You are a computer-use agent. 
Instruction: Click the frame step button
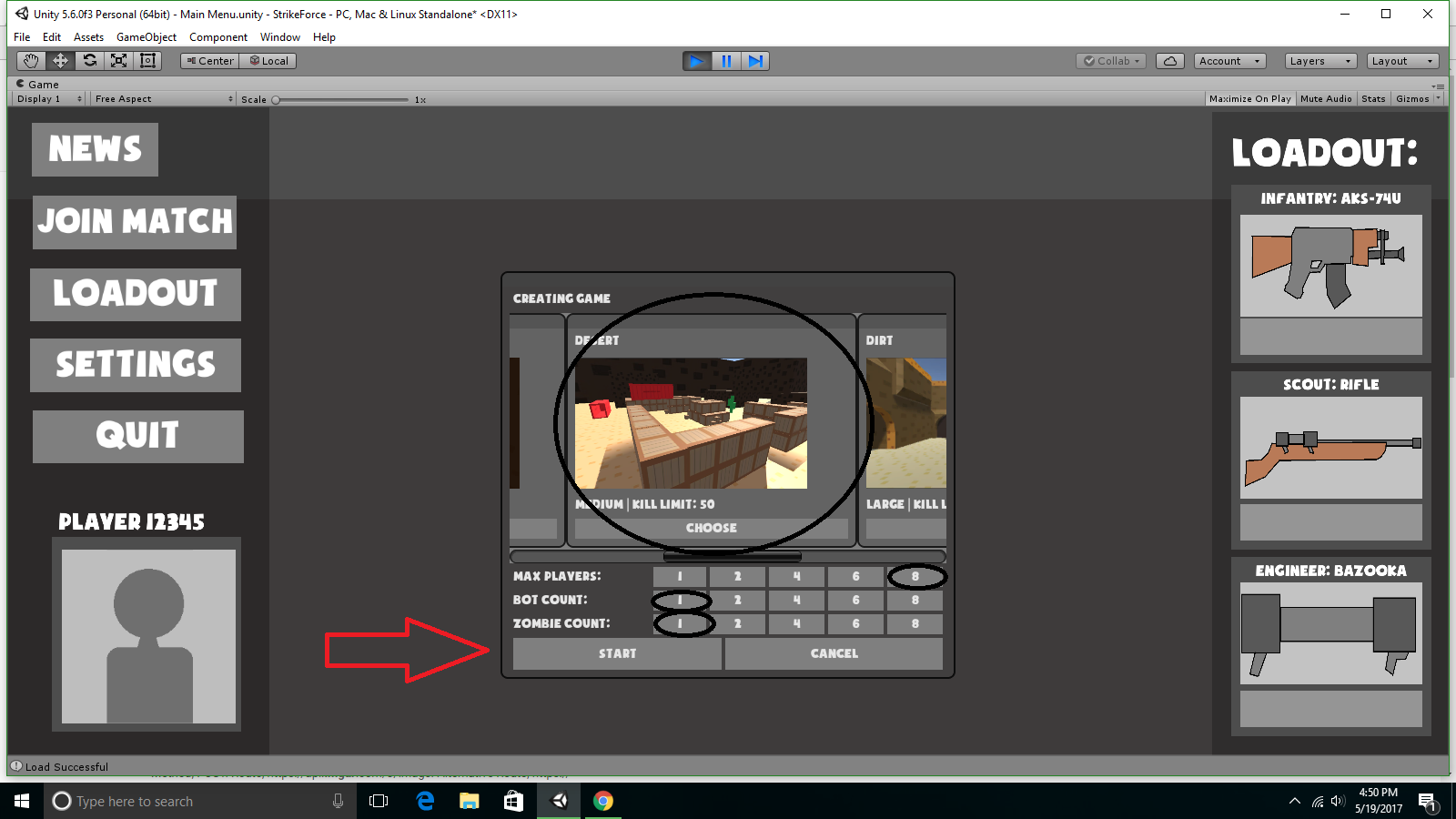(x=755, y=61)
